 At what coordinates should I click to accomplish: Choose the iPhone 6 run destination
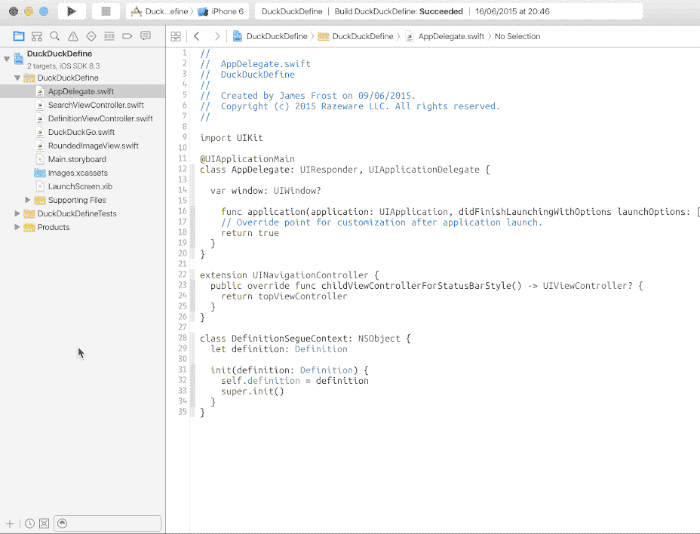pyautogui.click(x=221, y=11)
